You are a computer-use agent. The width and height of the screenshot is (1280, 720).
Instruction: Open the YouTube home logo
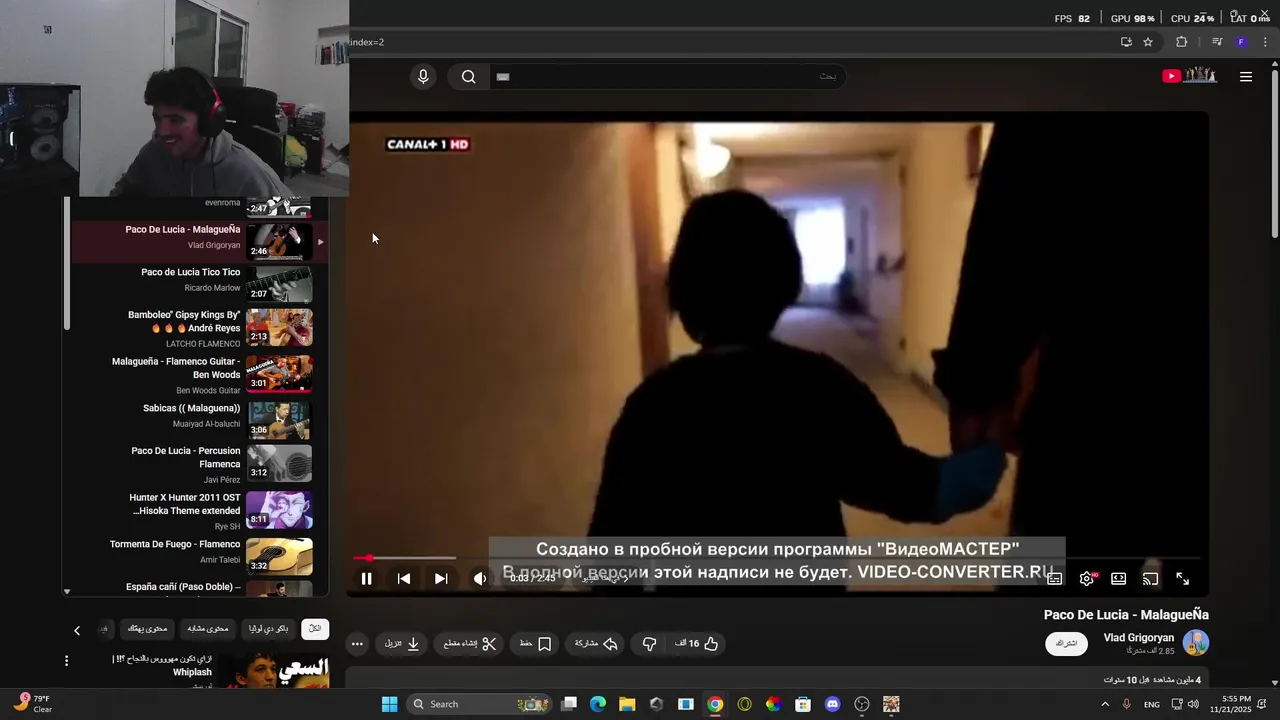[x=1190, y=76]
